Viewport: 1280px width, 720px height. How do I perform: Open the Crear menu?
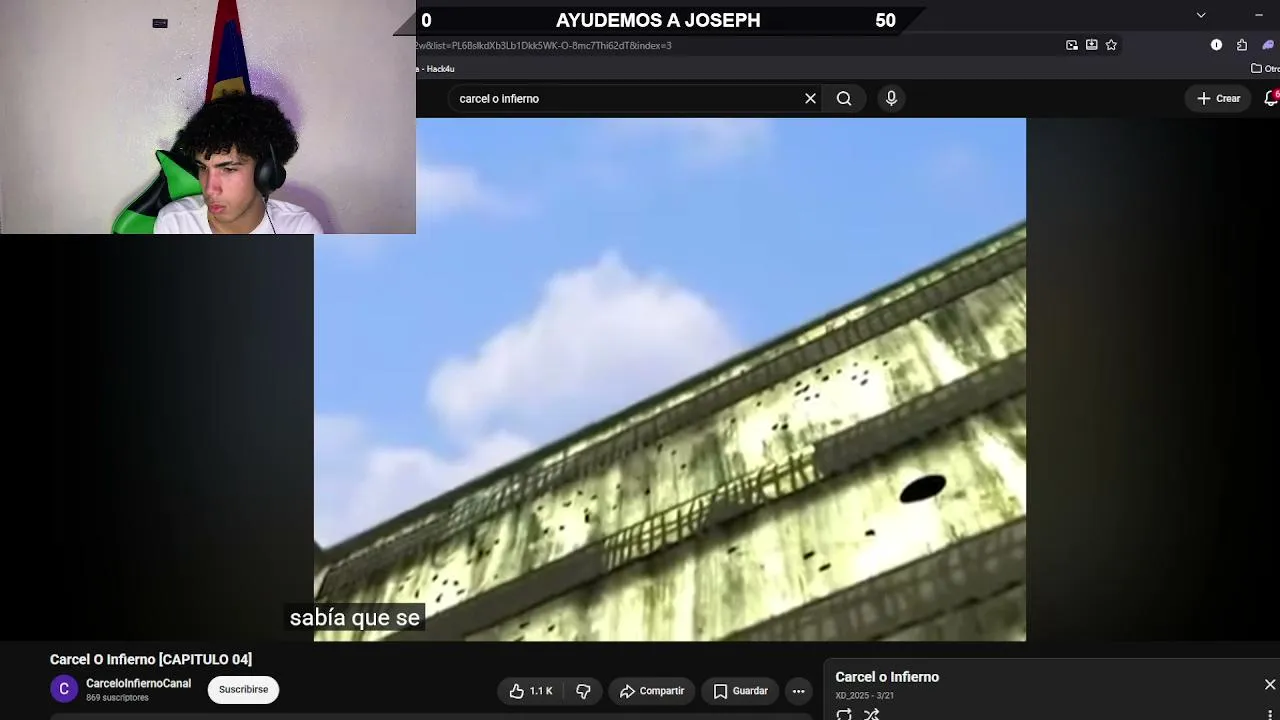click(1218, 98)
